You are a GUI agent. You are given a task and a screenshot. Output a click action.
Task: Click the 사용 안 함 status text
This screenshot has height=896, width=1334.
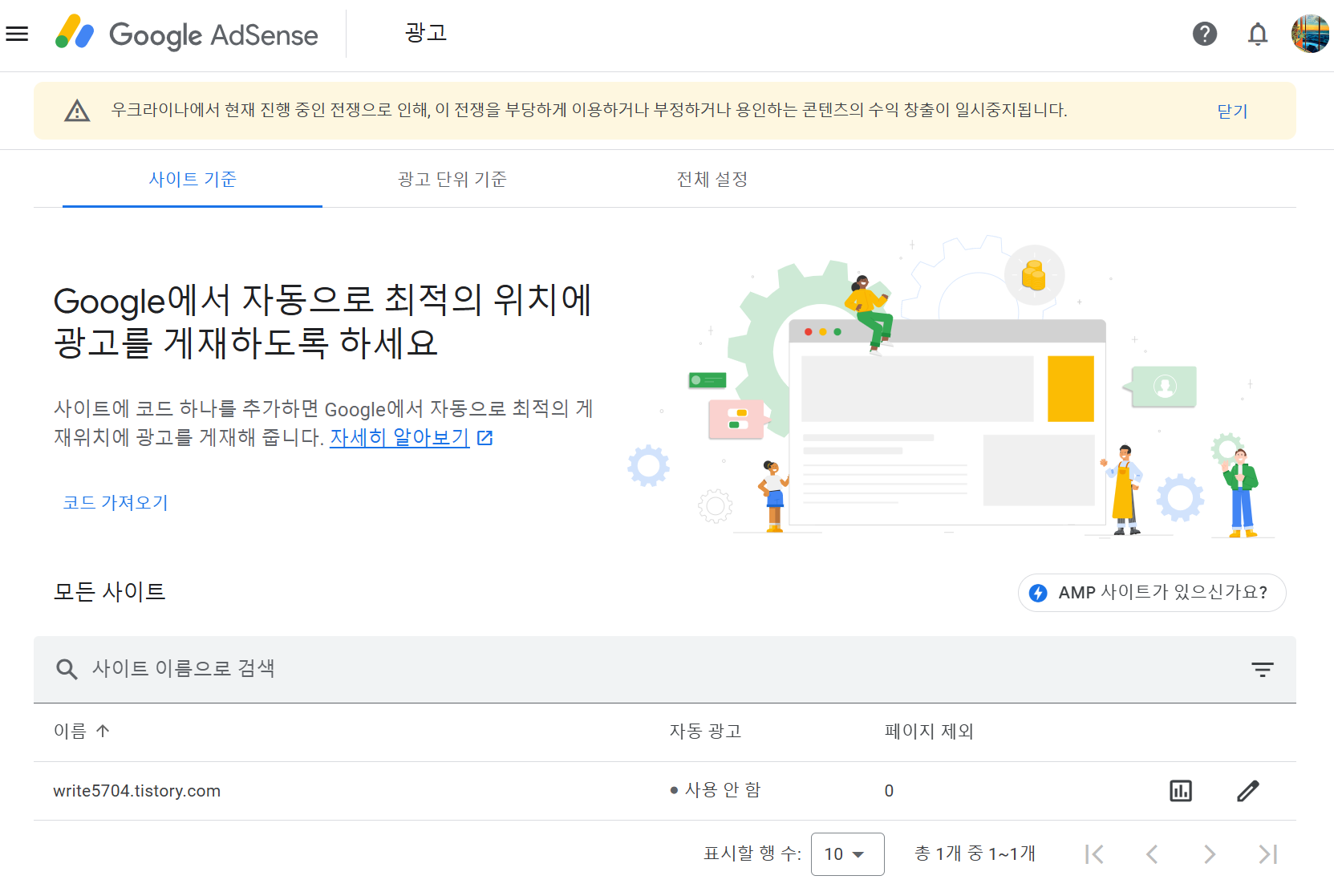[x=722, y=790]
